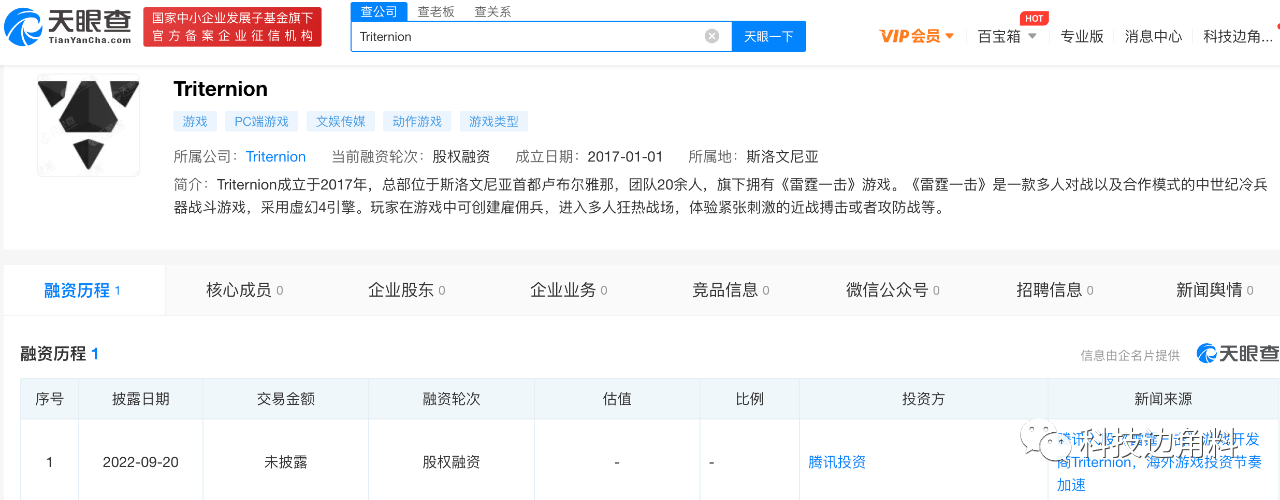Select the 融资历程 tab
The height and width of the screenshot is (500, 1280).
(82, 290)
